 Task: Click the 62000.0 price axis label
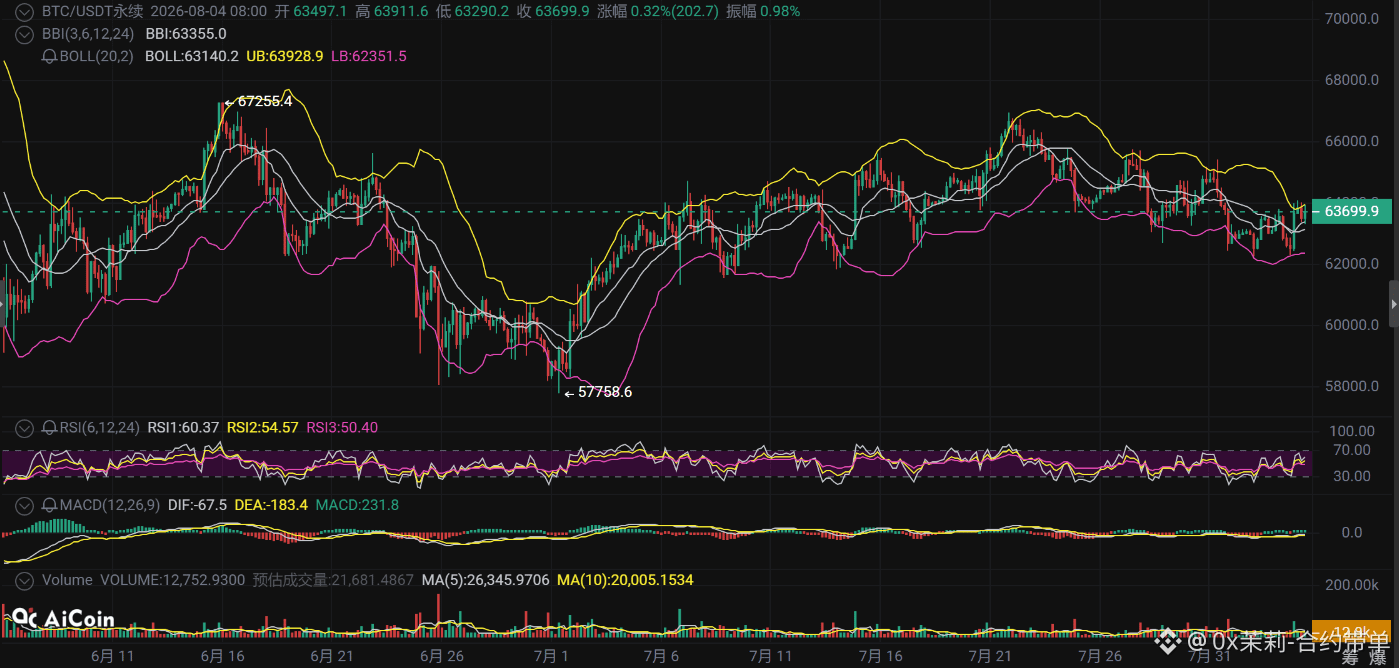(x=1351, y=264)
